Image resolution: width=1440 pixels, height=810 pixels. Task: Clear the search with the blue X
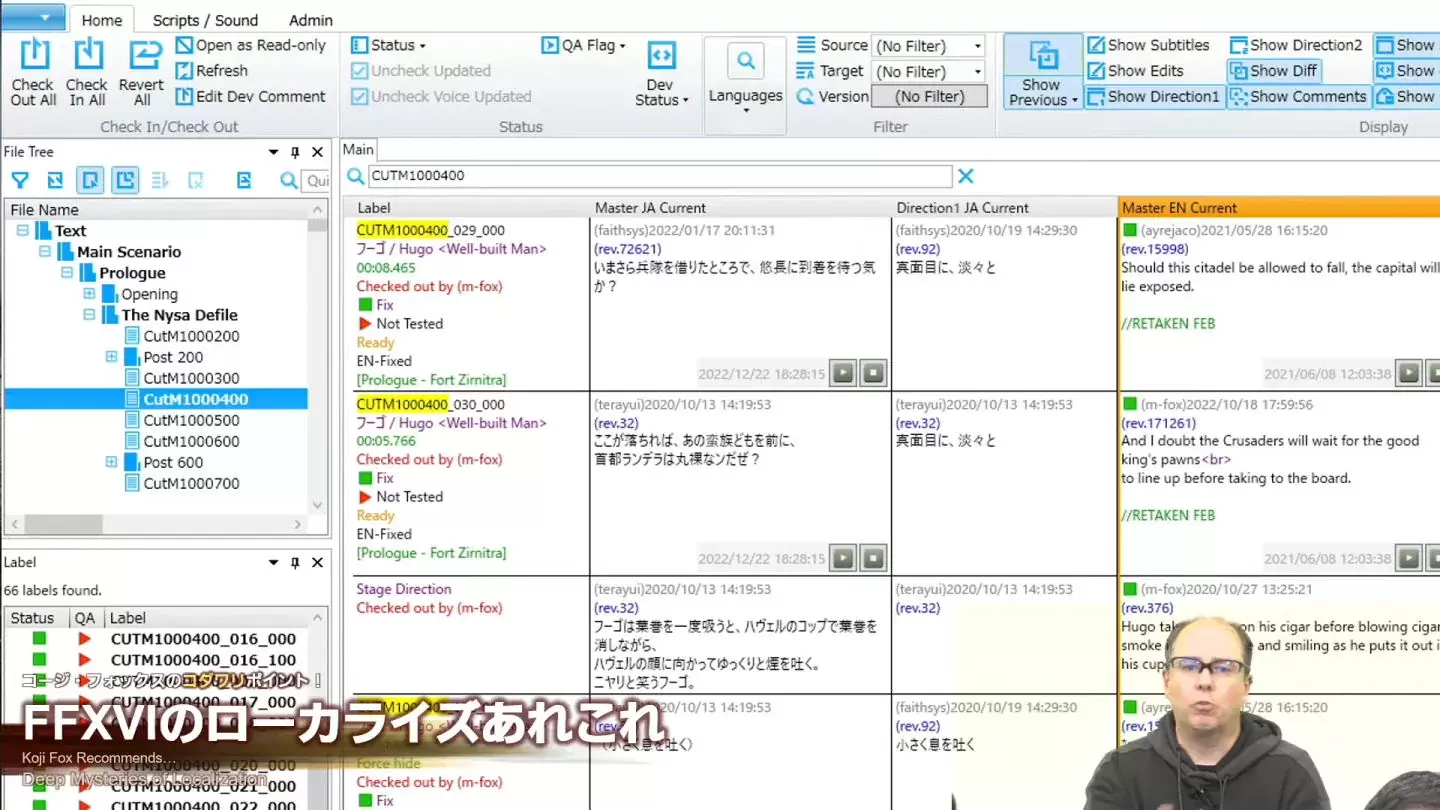965,176
